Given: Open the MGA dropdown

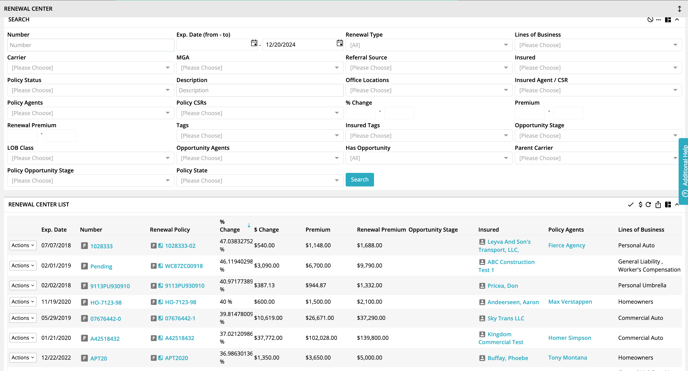Looking at the screenshot, I should coord(259,68).
